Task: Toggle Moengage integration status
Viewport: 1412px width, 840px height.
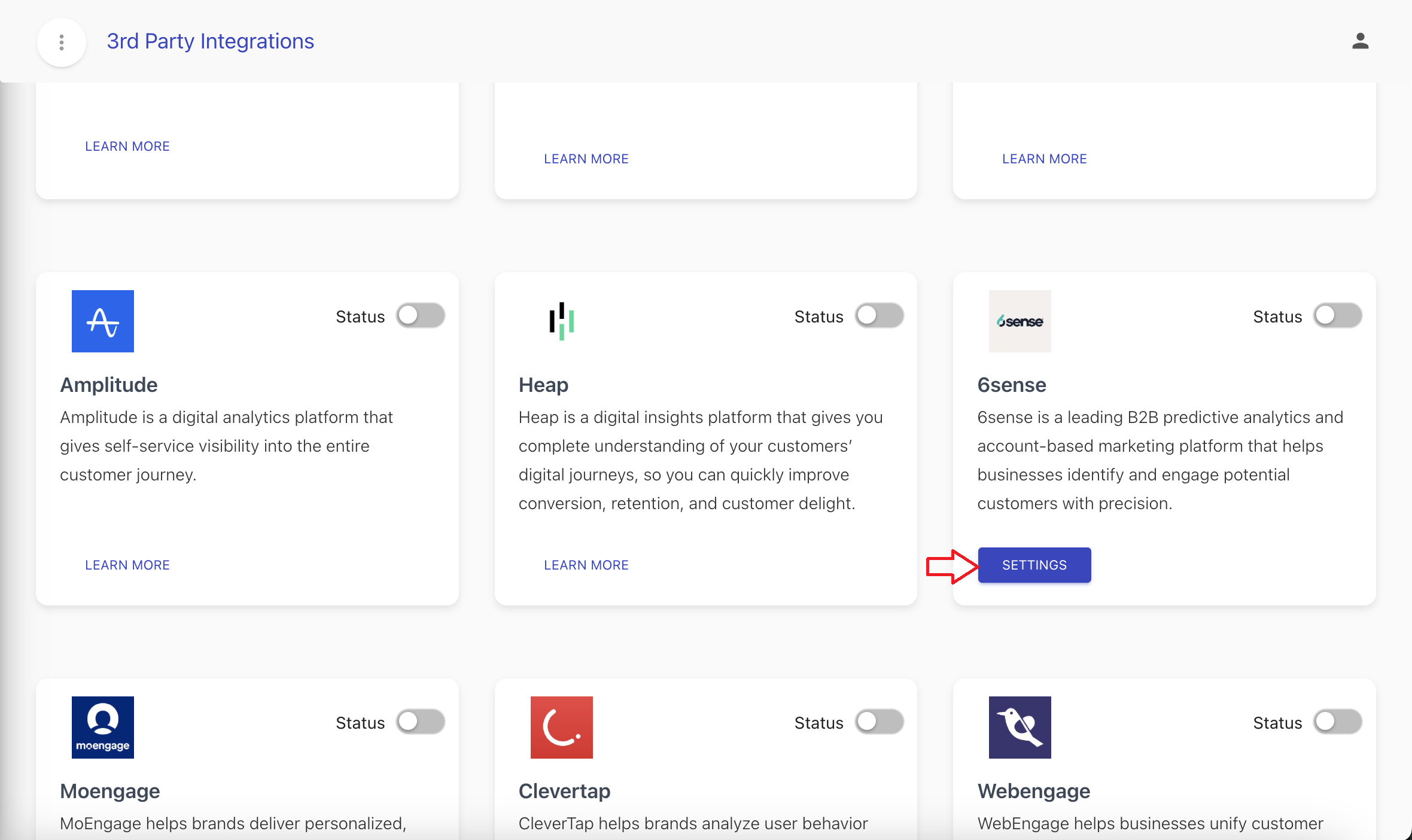Action: pyautogui.click(x=421, y=722)
